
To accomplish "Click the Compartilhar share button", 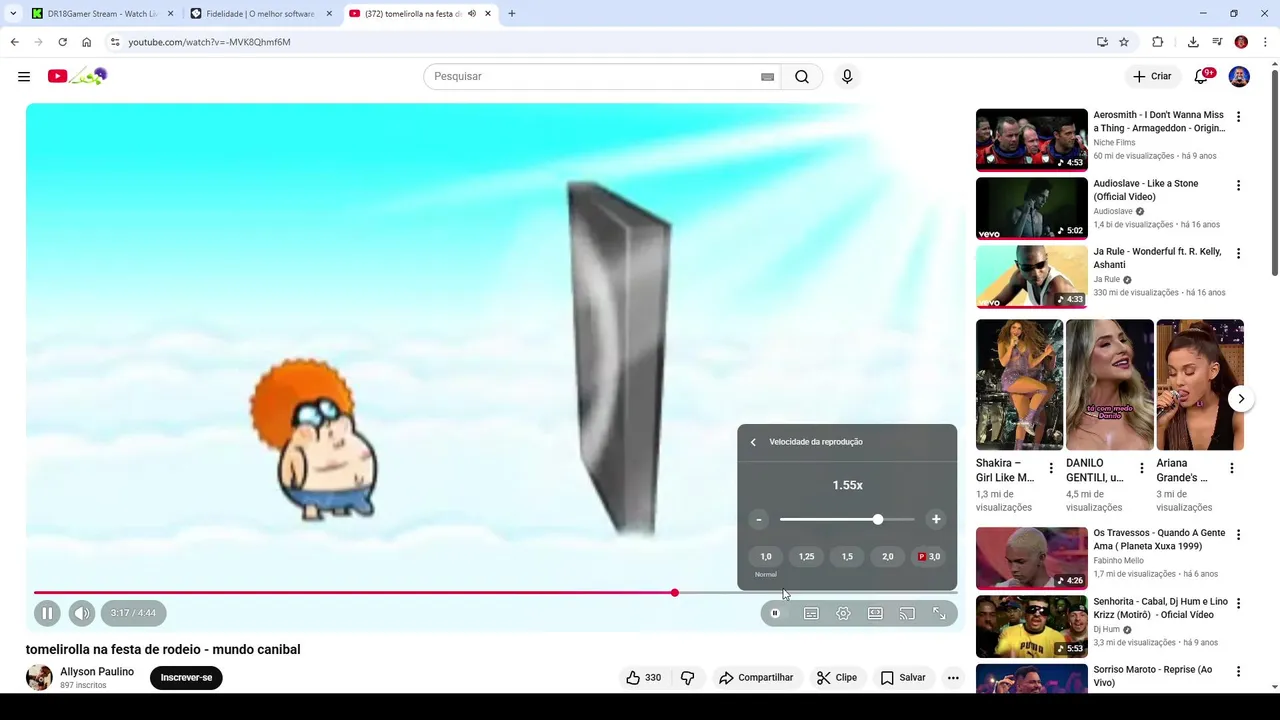I will pos(756,678).
